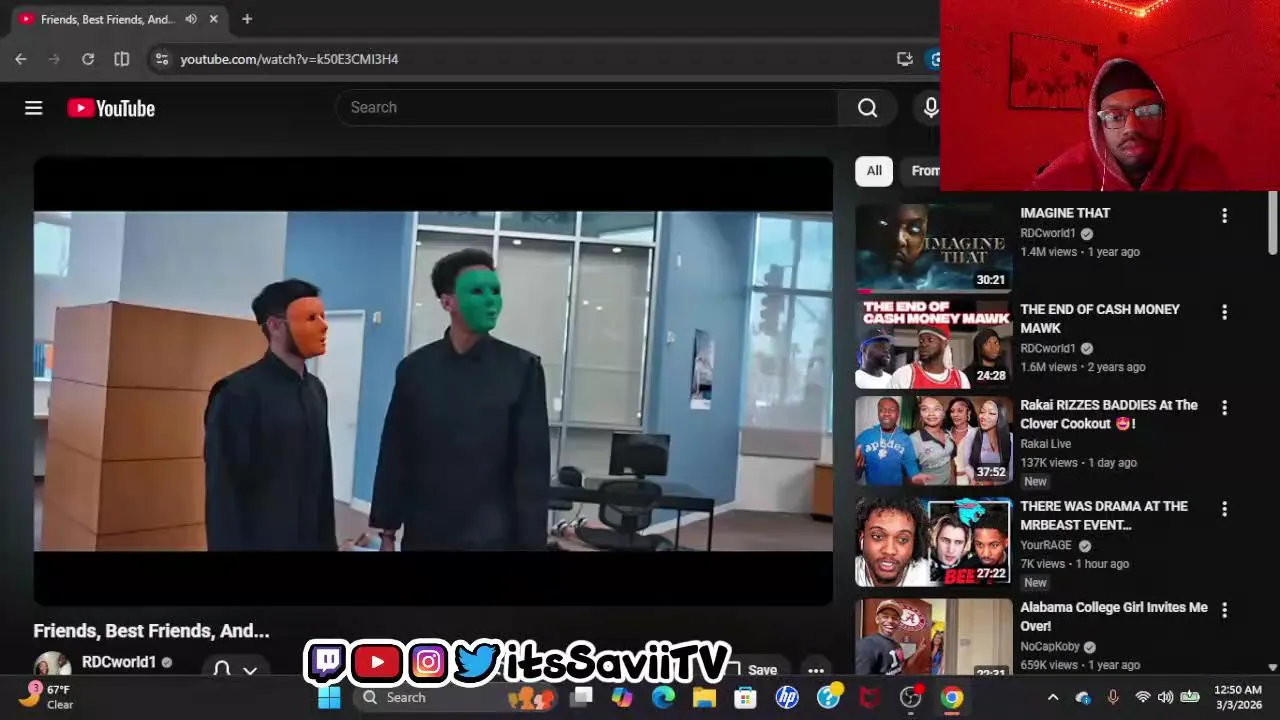Viewport: 1280px width, 720px height.
Task: Open the weather widget showing 67°F
Action: click(47, 697)
